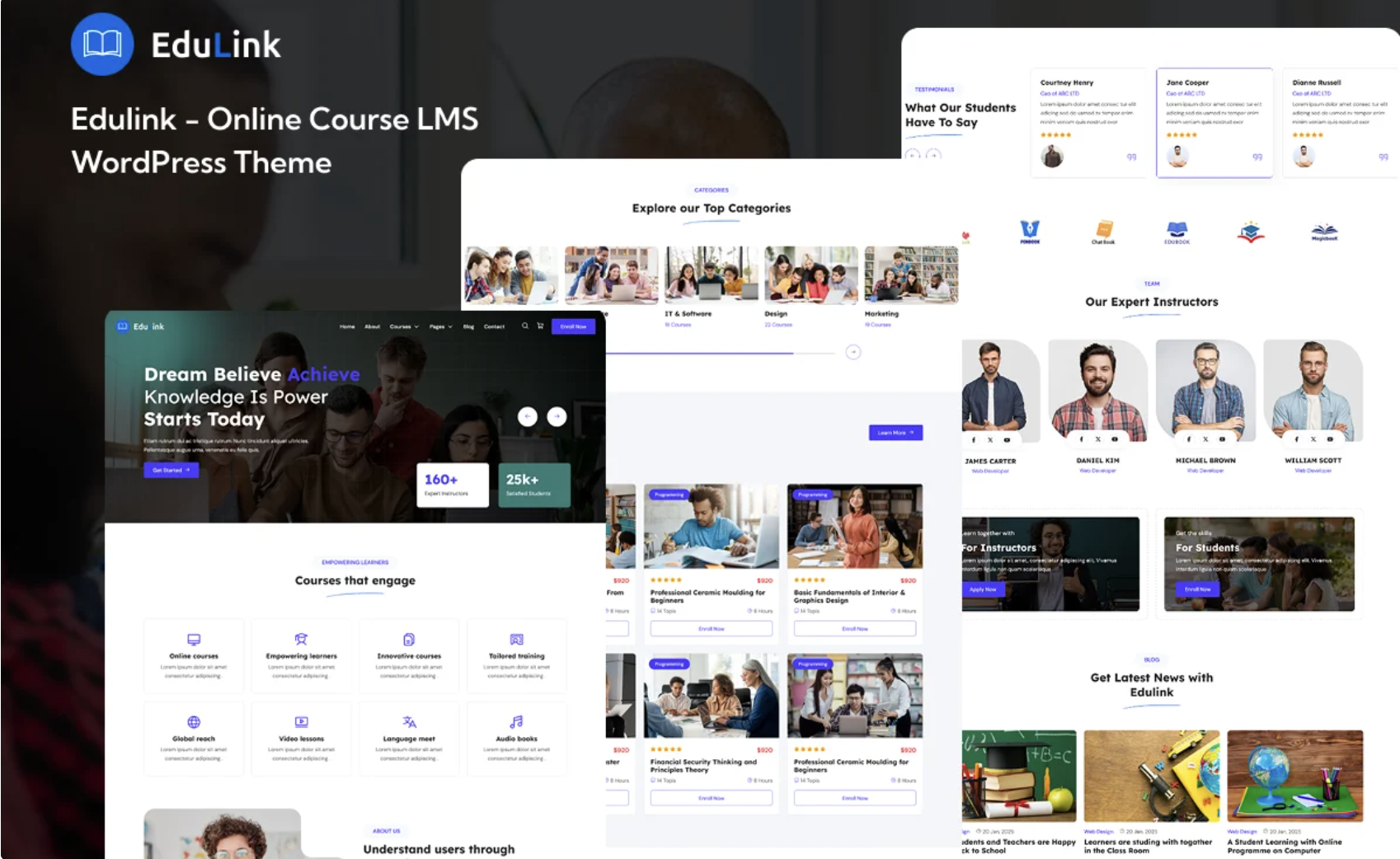Click the Language meet translate icon

pyautogui.click(x=409, y=722)
